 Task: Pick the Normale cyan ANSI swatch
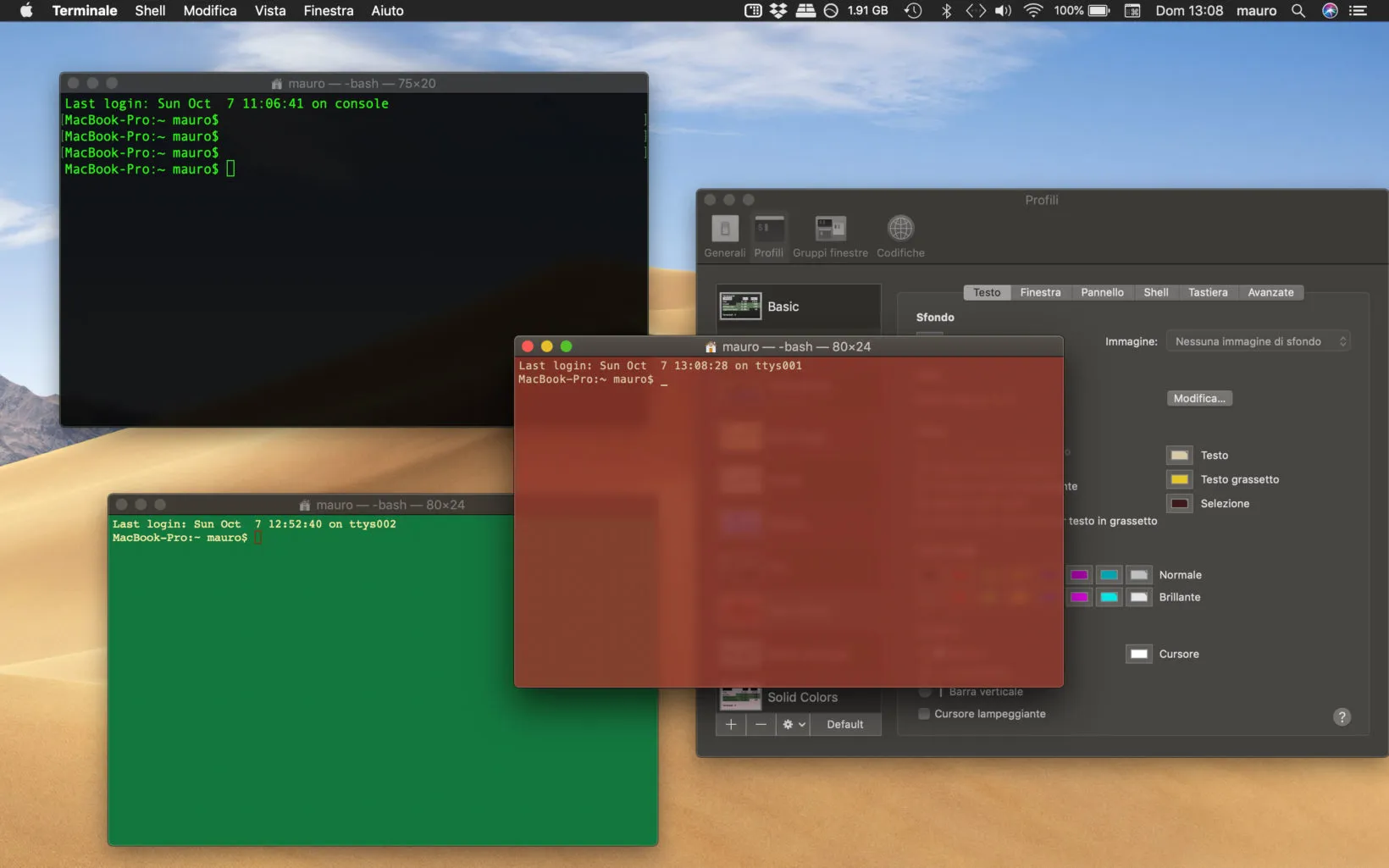tap(1109, 575)
